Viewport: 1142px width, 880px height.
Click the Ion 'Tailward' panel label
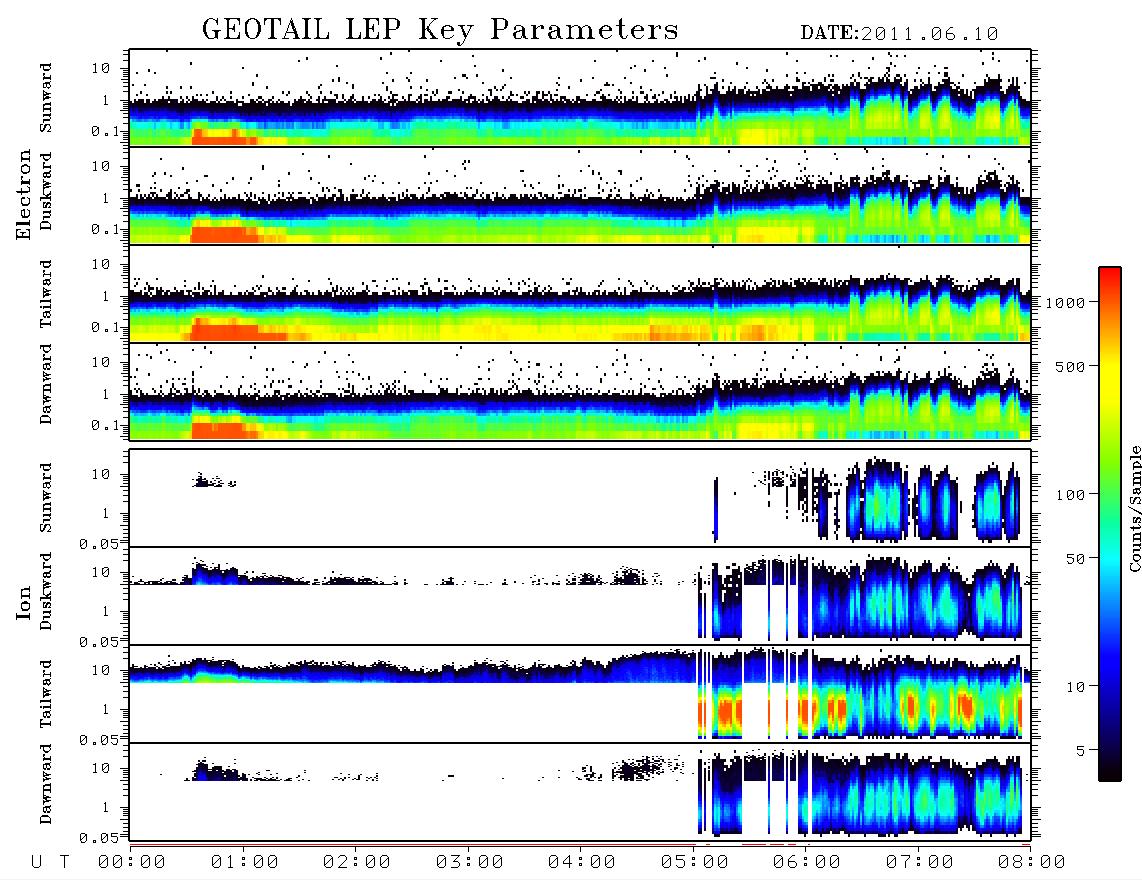pyautogui.click(x=46, y=694)
